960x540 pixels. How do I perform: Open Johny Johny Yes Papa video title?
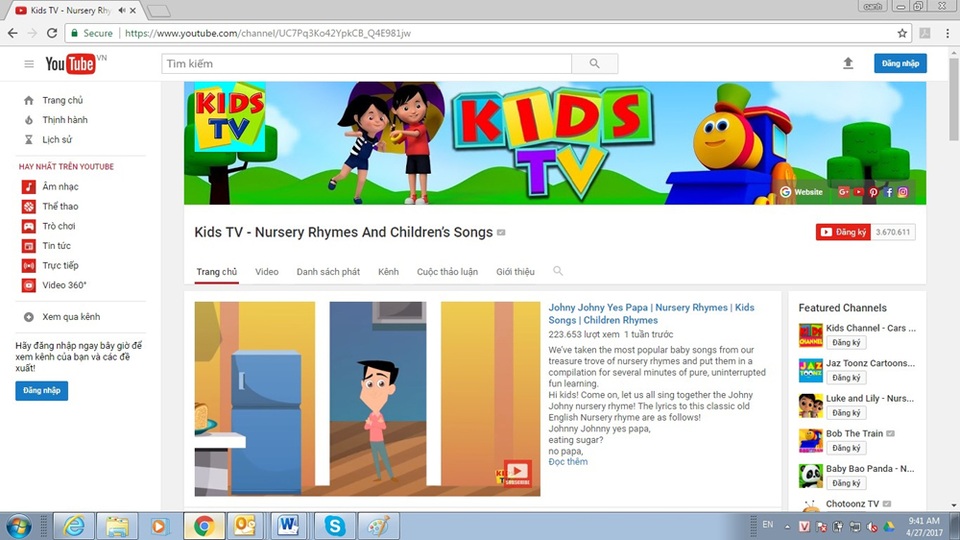point(651,313)
